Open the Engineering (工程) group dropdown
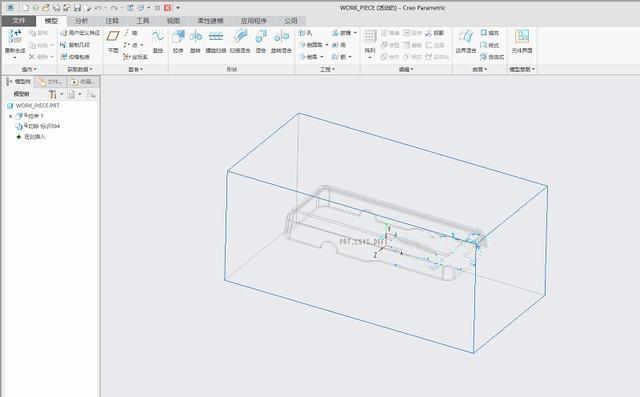The width and height of the screenshot is (640, 397). tap(327, 69)
